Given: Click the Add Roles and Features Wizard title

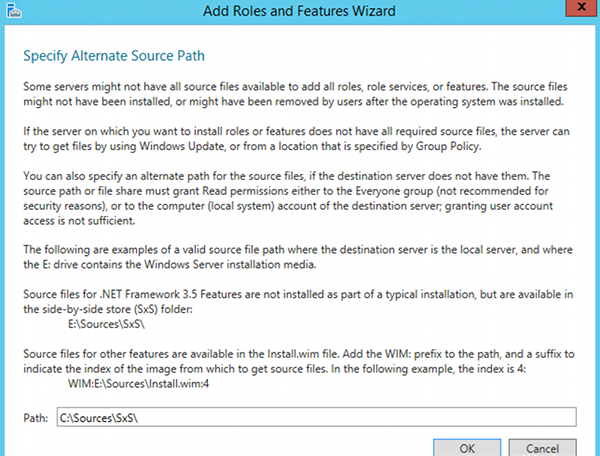Looking at the screenshot, I should 299,11.
